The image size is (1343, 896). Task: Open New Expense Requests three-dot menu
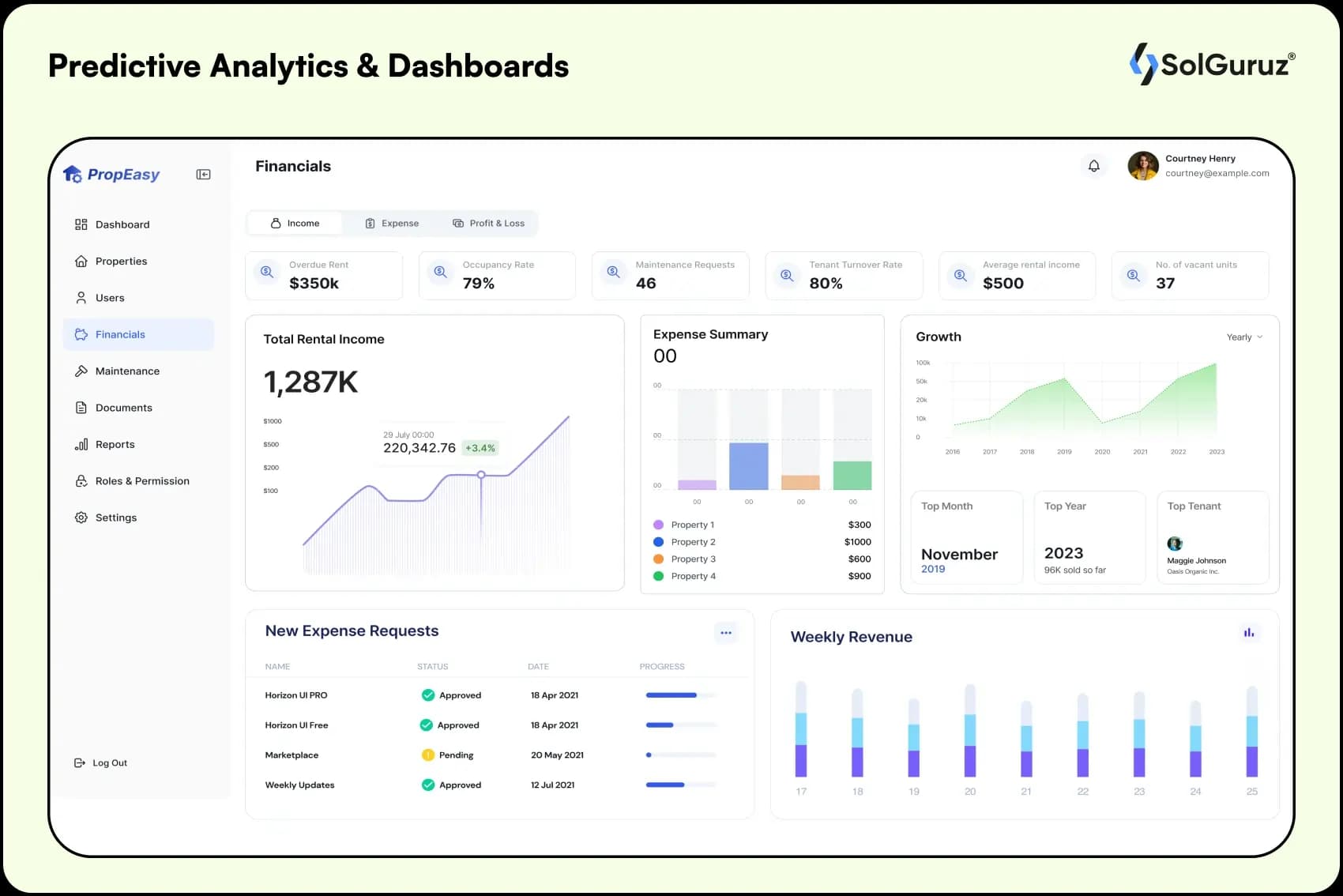pyautogui.click(x=725, y=633)
